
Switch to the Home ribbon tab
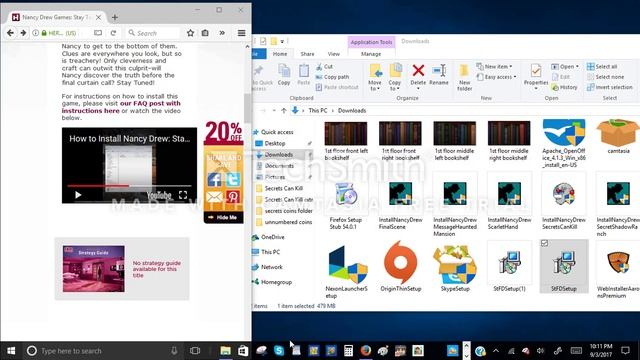[x=280, y=54]
